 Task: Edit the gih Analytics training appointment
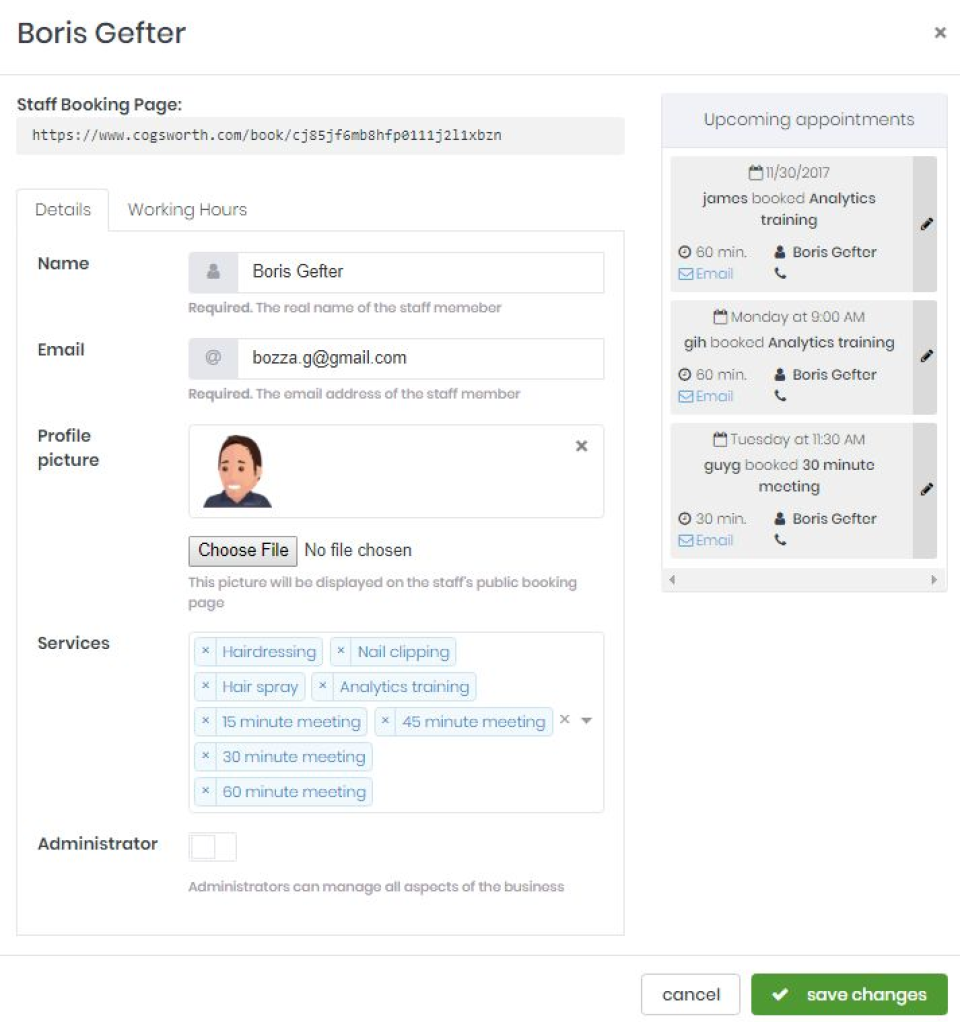(x=926, y=356)
